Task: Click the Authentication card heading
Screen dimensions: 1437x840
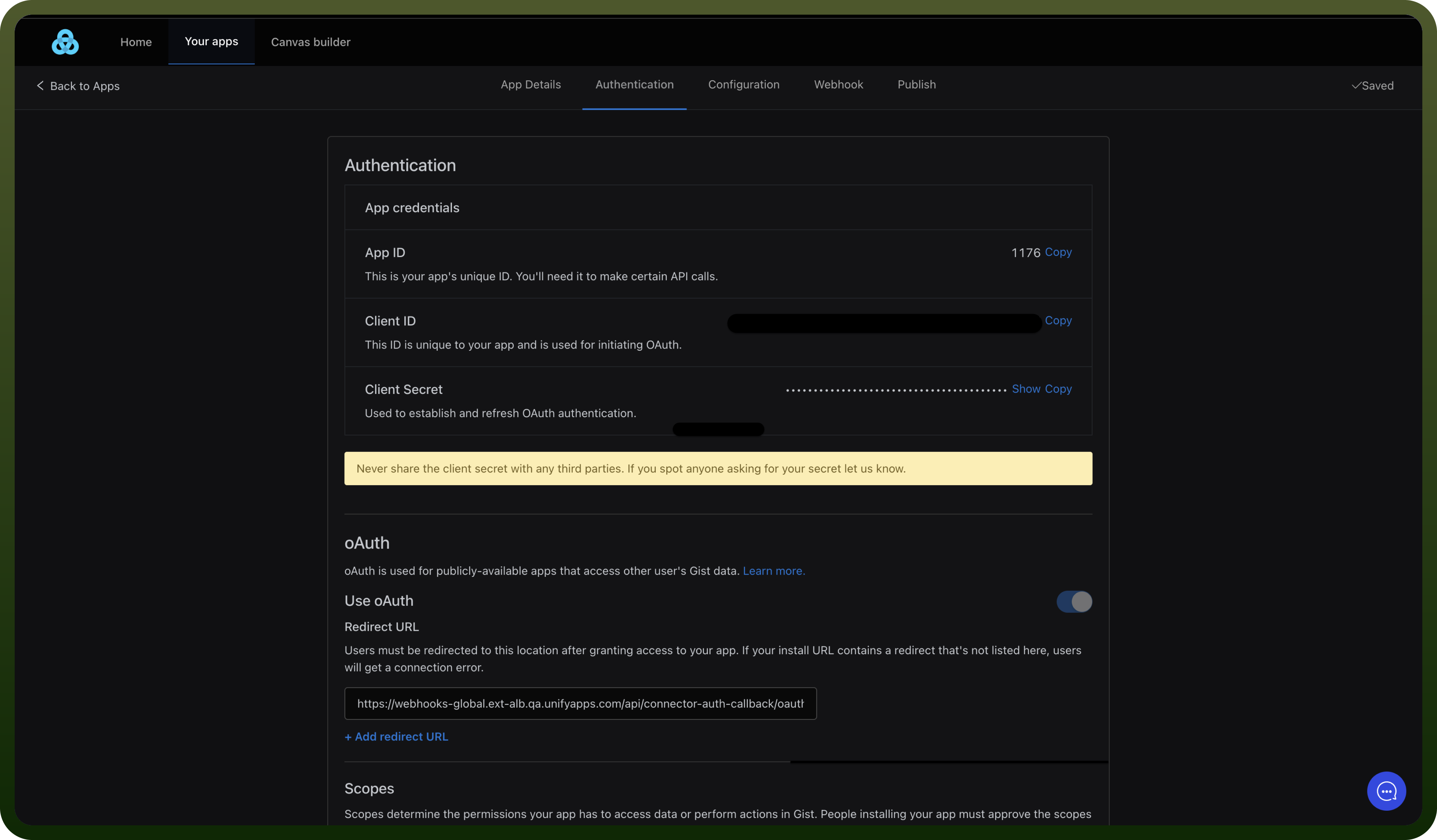Action: [x=400, y=165]
